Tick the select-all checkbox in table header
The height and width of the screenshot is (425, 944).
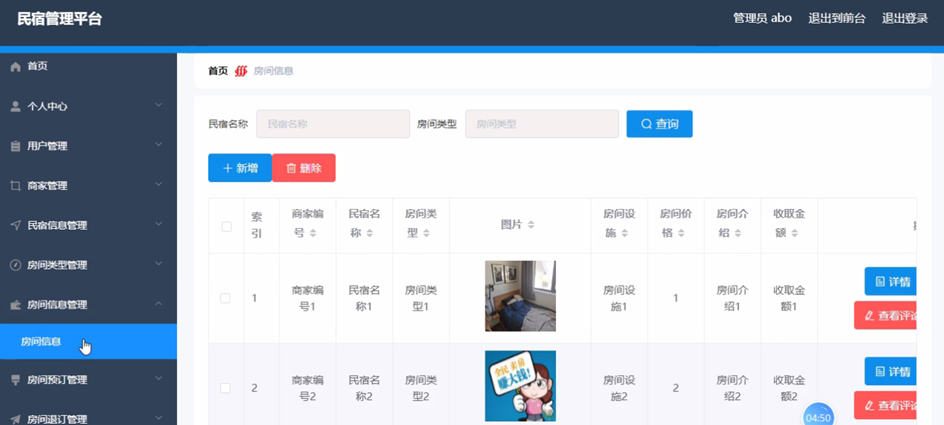226,226
